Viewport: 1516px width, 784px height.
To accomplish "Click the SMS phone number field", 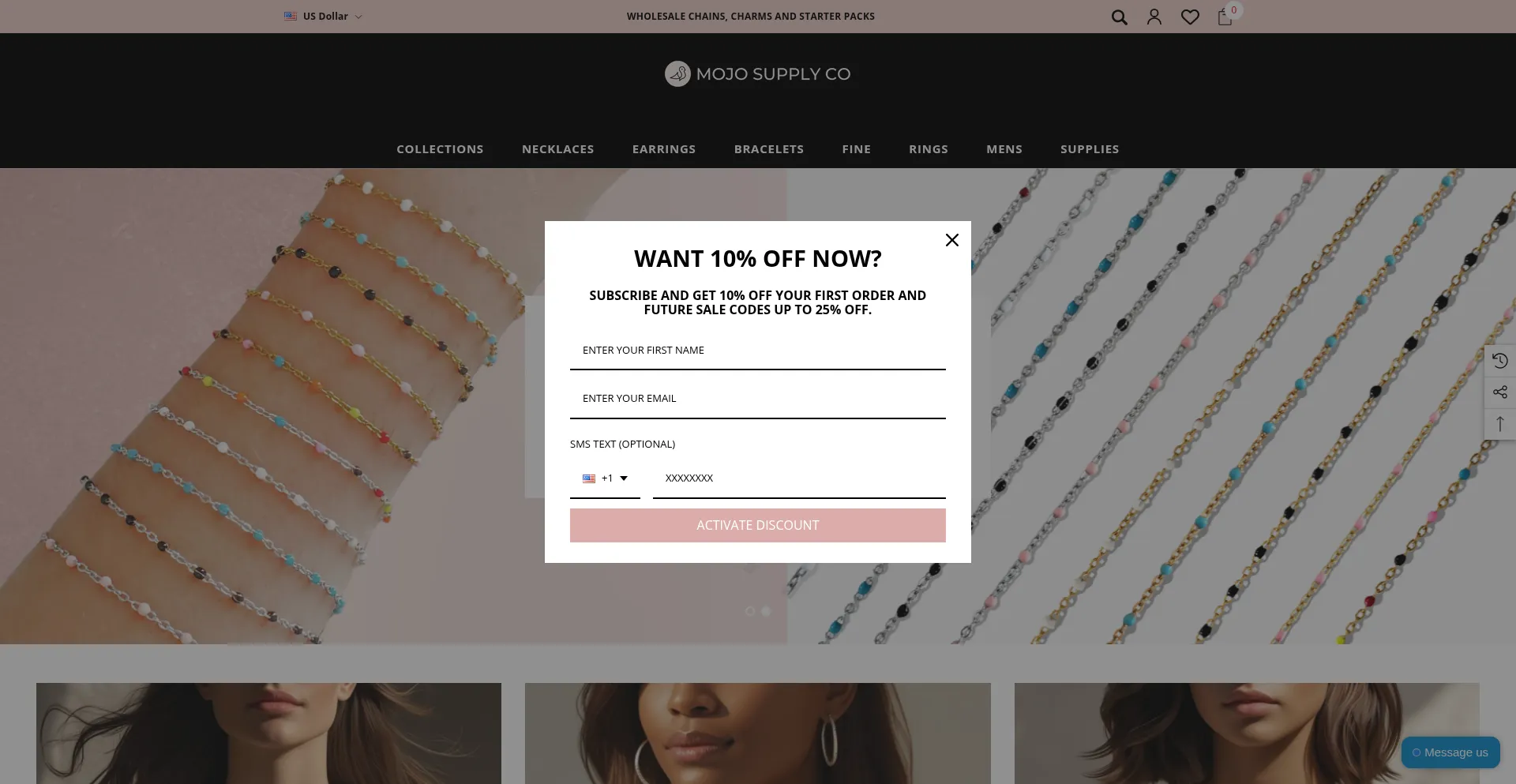I will pos(799,478).
